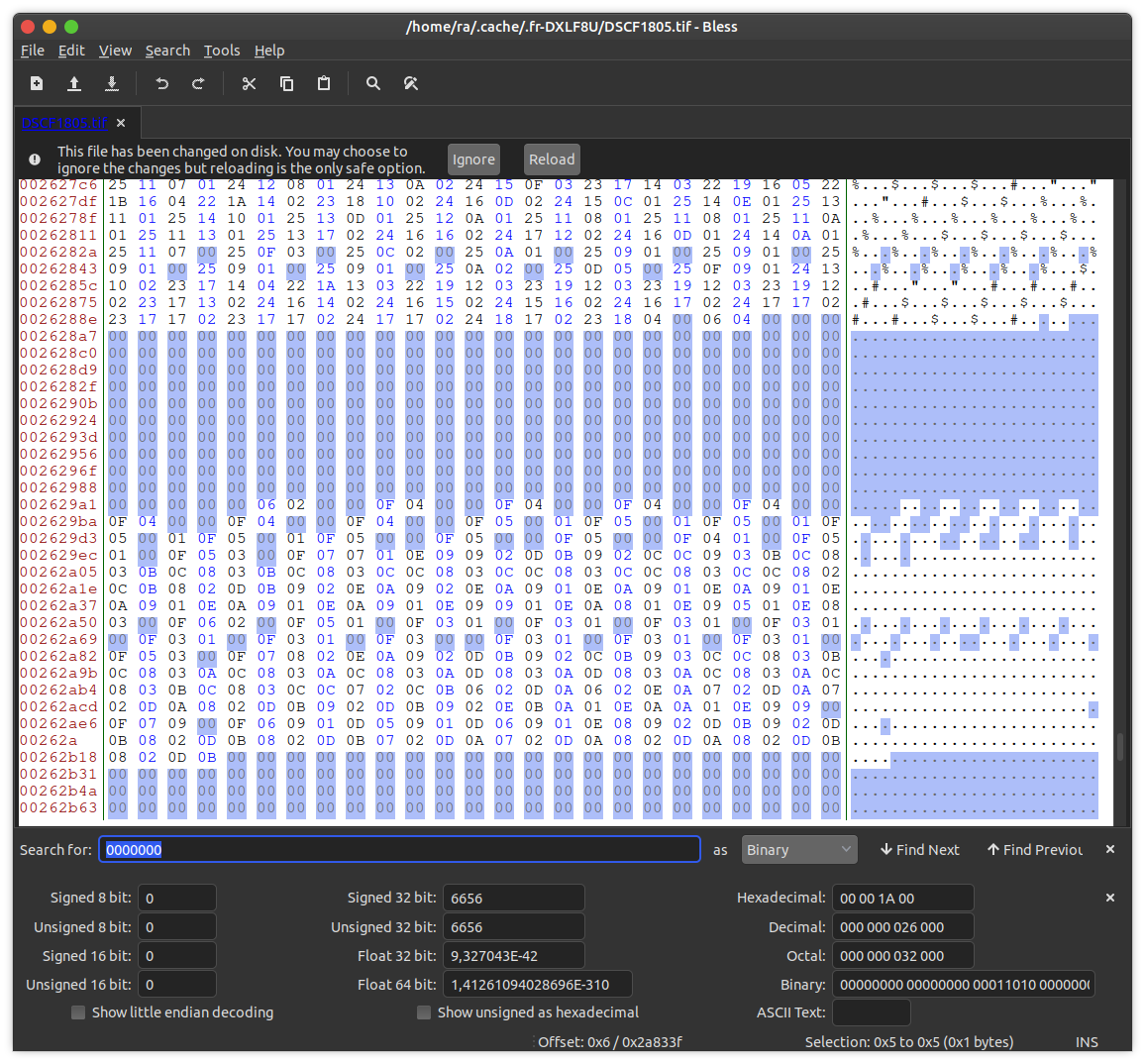The width and height of the screenshot is (1145, 1064).
Task: Click the Binary value field
Action: coord(963,985)
